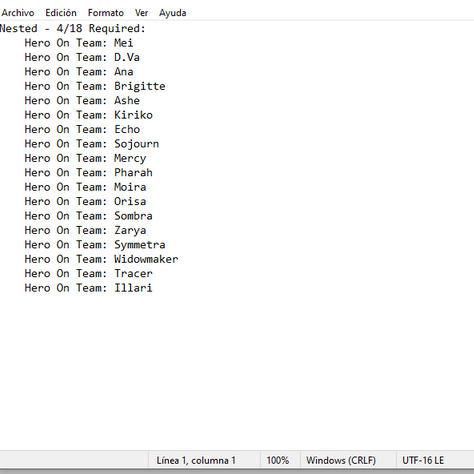Click the 'Hero On Team: Moira' line
474x474 pixels.
(85, 187)
